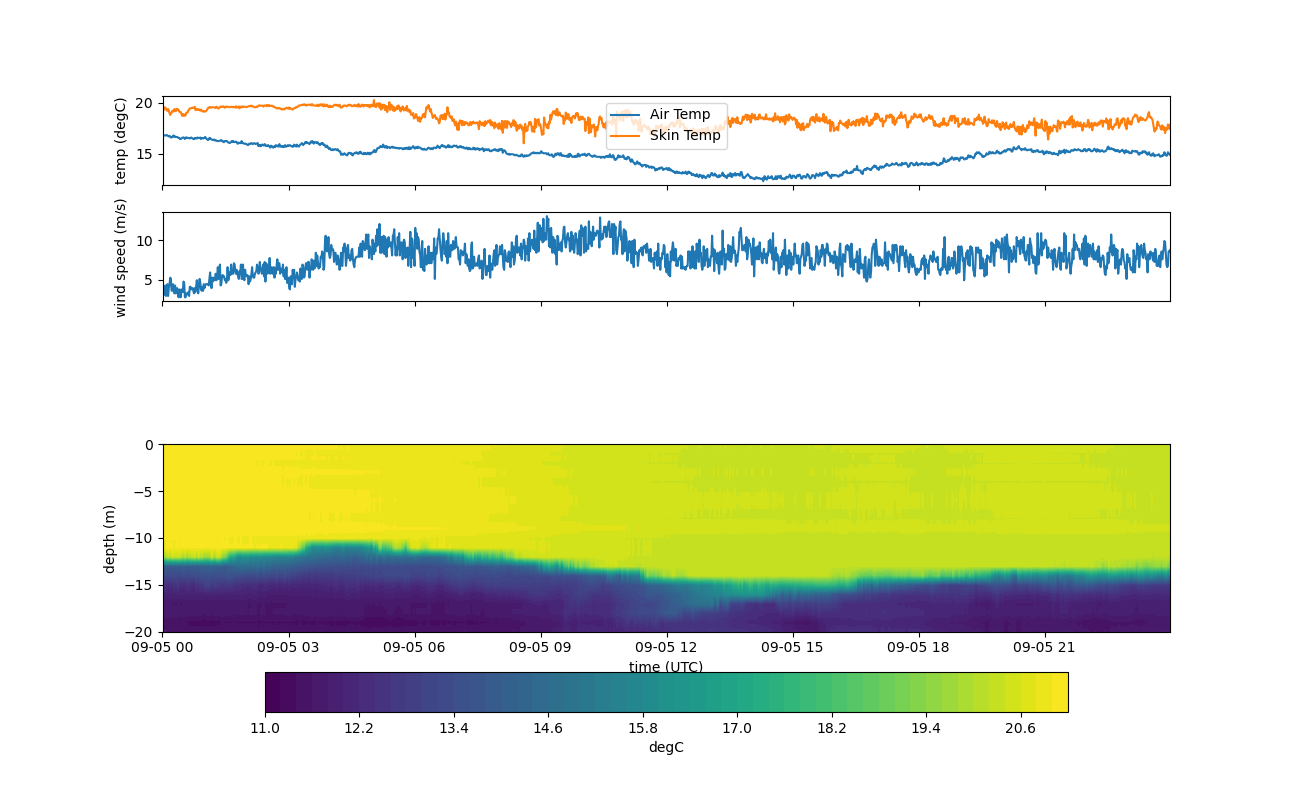This screenshot has height=800, width=1300.
Task: Click the yellow end of the colorbar
Action: [1055, 692]
